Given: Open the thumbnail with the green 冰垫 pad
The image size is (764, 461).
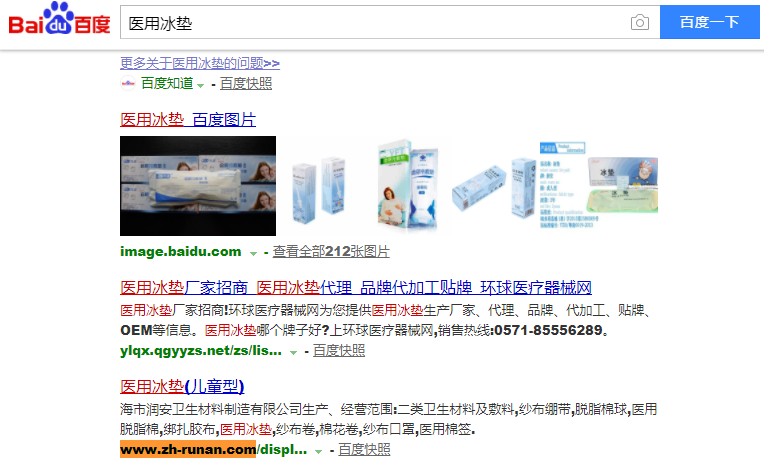Looking at the screenshot, I should (624, 185).
